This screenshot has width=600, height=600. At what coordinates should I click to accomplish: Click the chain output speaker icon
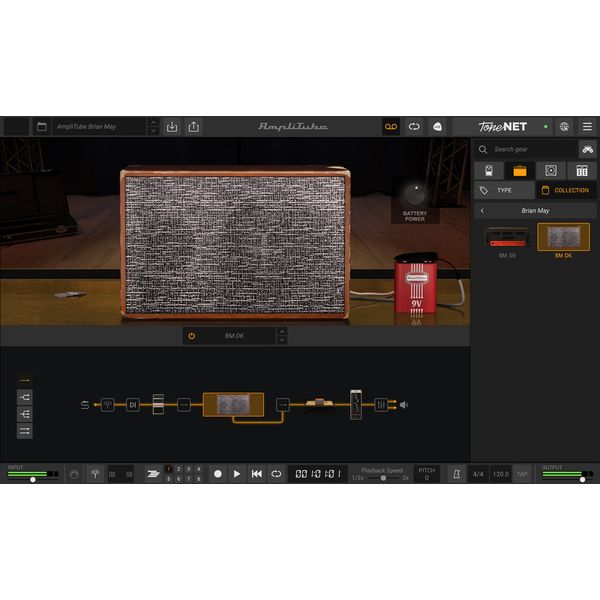[404, 405]
